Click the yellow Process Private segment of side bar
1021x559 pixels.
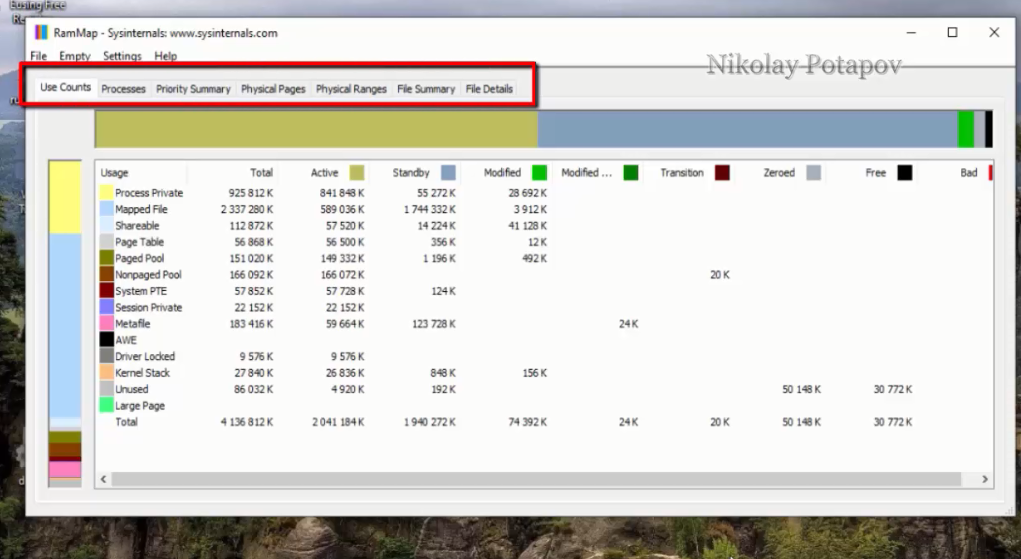[65, 197]
